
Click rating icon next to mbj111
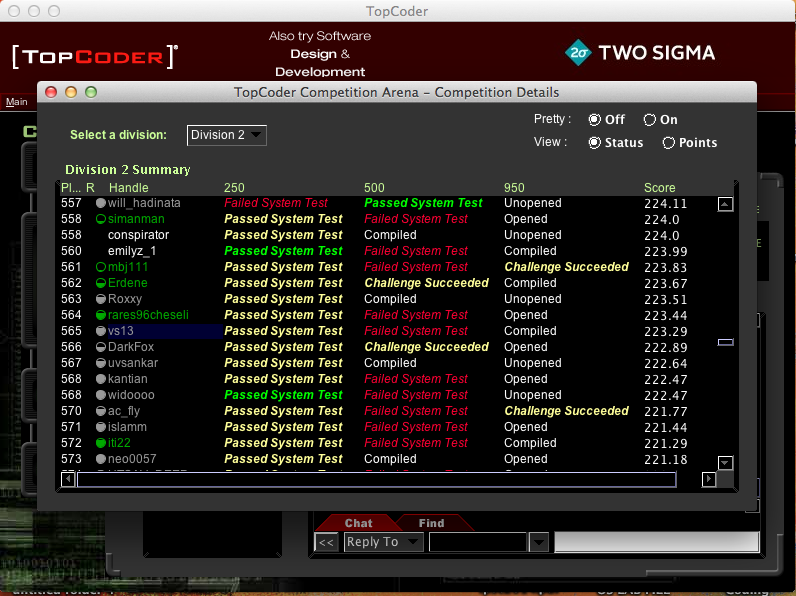click(x=101, y=267)
